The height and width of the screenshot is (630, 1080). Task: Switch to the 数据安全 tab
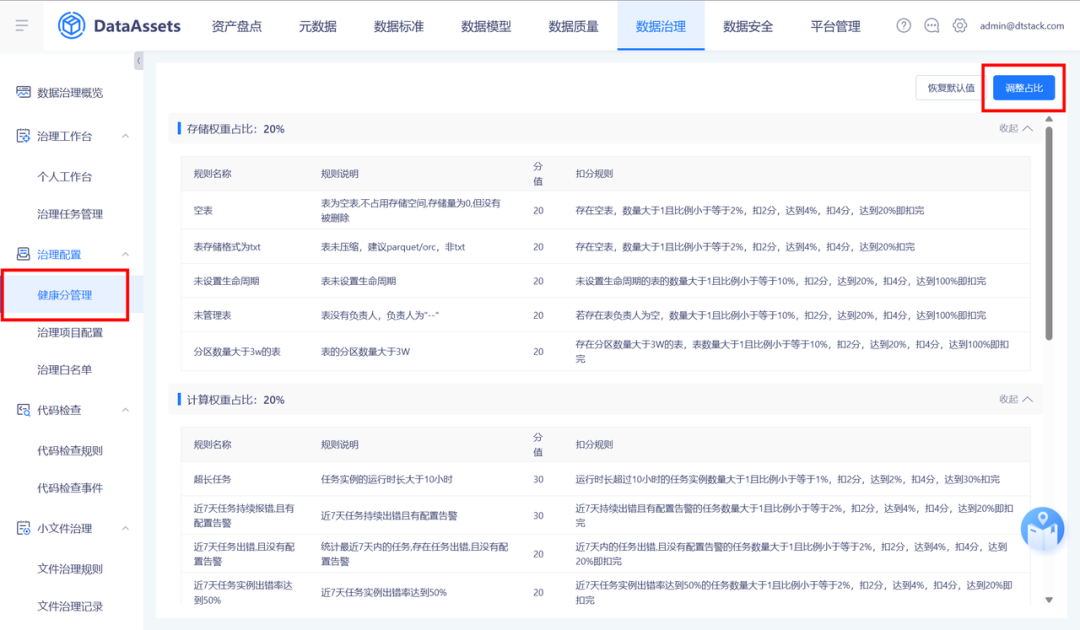click(x=748, y=26)
